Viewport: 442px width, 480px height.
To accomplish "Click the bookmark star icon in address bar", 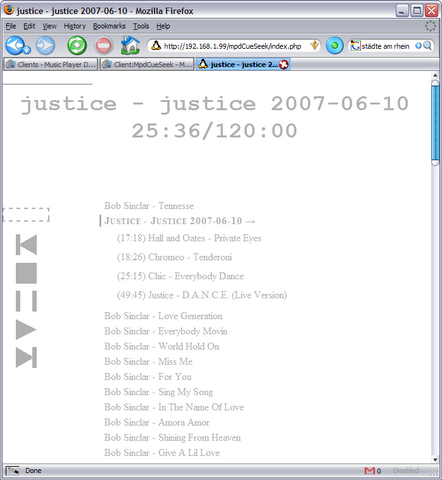I will [x=314, y=46].
